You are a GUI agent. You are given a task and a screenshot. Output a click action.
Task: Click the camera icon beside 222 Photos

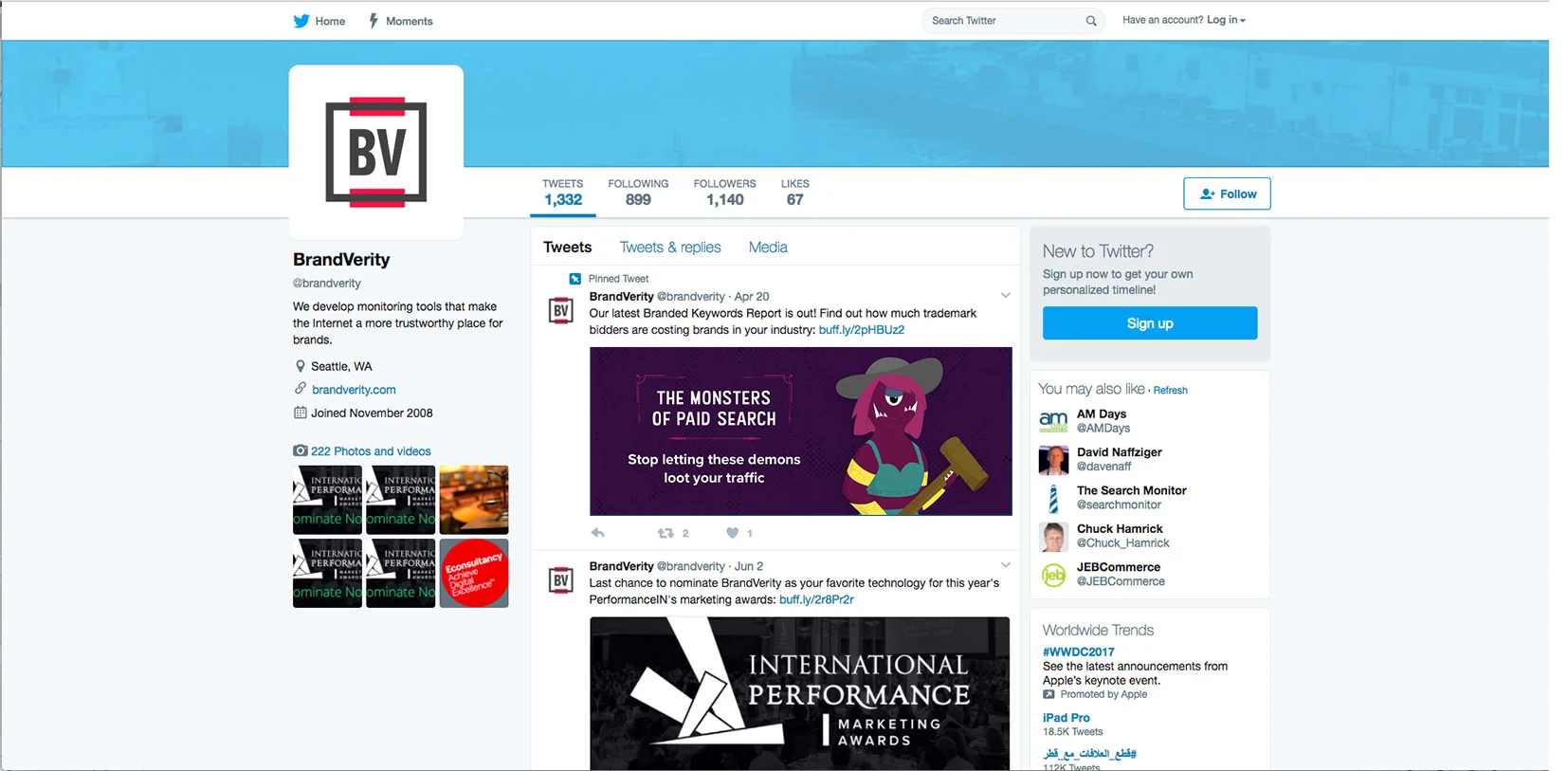[x=301, y=451]
